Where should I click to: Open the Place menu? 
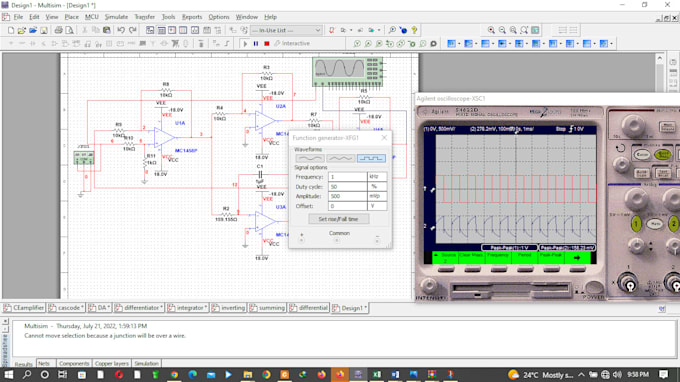coord(72,17)
